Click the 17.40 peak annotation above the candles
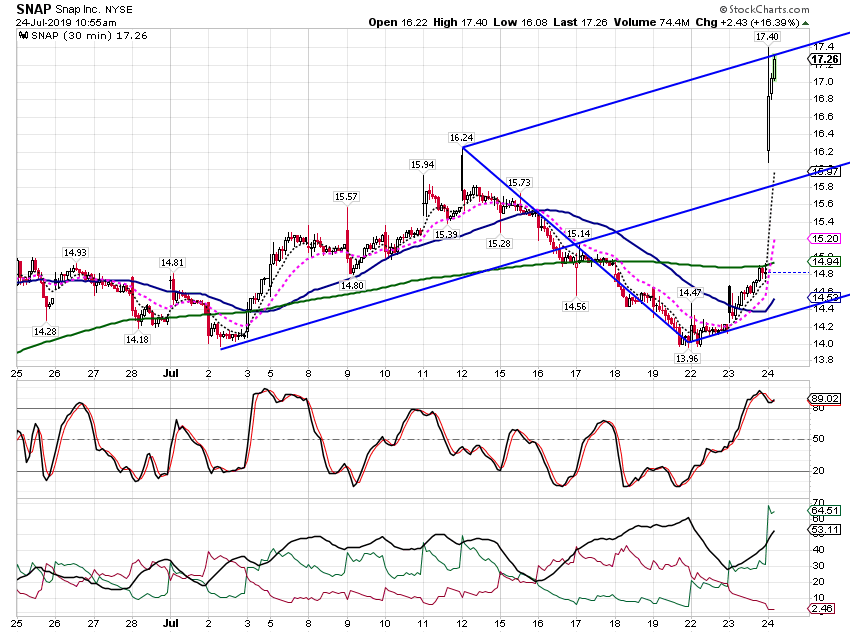The image size is (850, 633). (767, 37)
